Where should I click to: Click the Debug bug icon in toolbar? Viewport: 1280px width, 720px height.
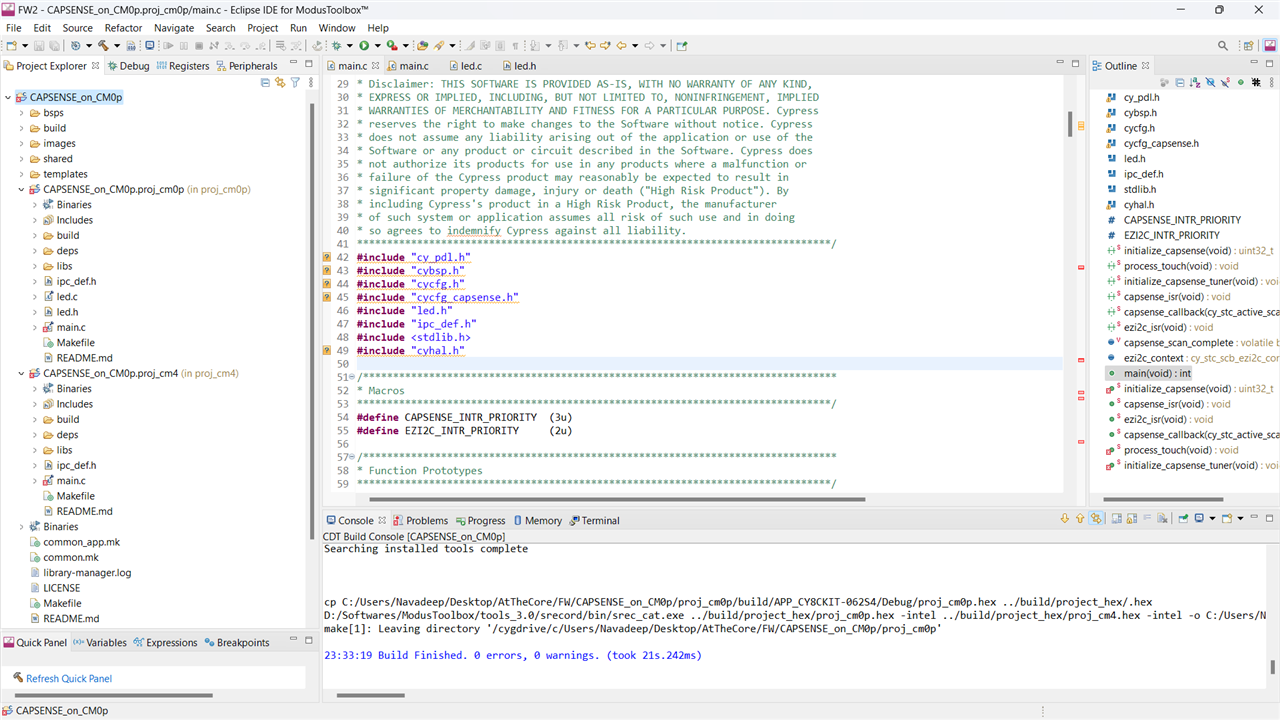click(337, 46)
